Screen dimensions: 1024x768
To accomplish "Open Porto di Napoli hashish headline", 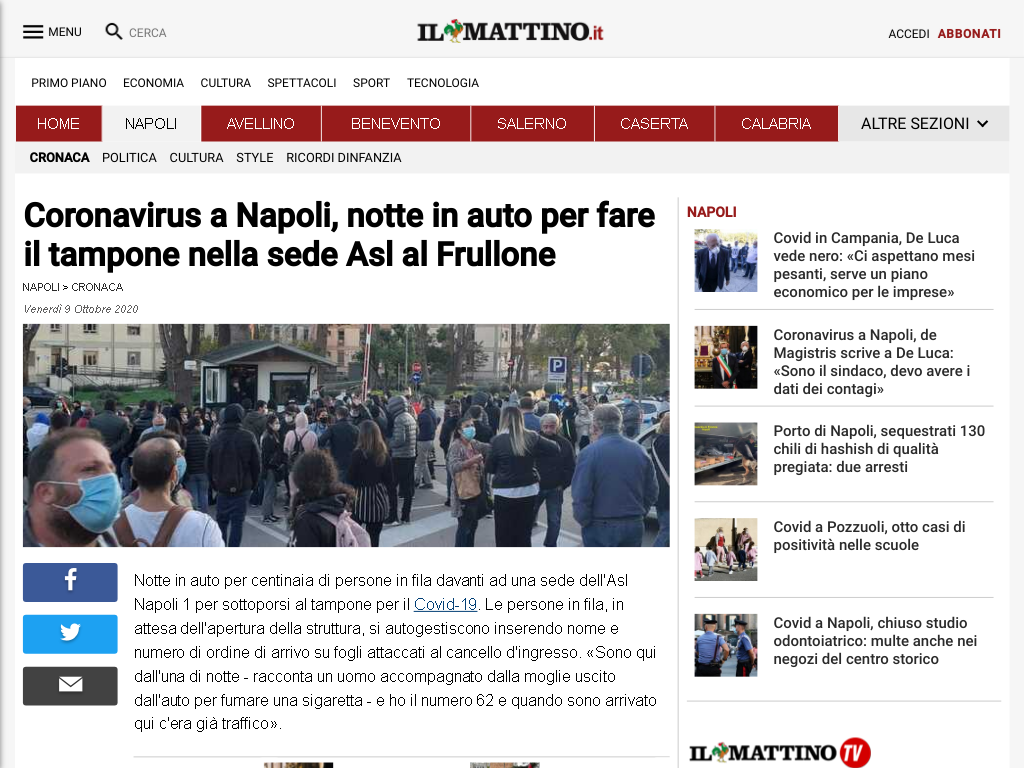I will [879, 449].
